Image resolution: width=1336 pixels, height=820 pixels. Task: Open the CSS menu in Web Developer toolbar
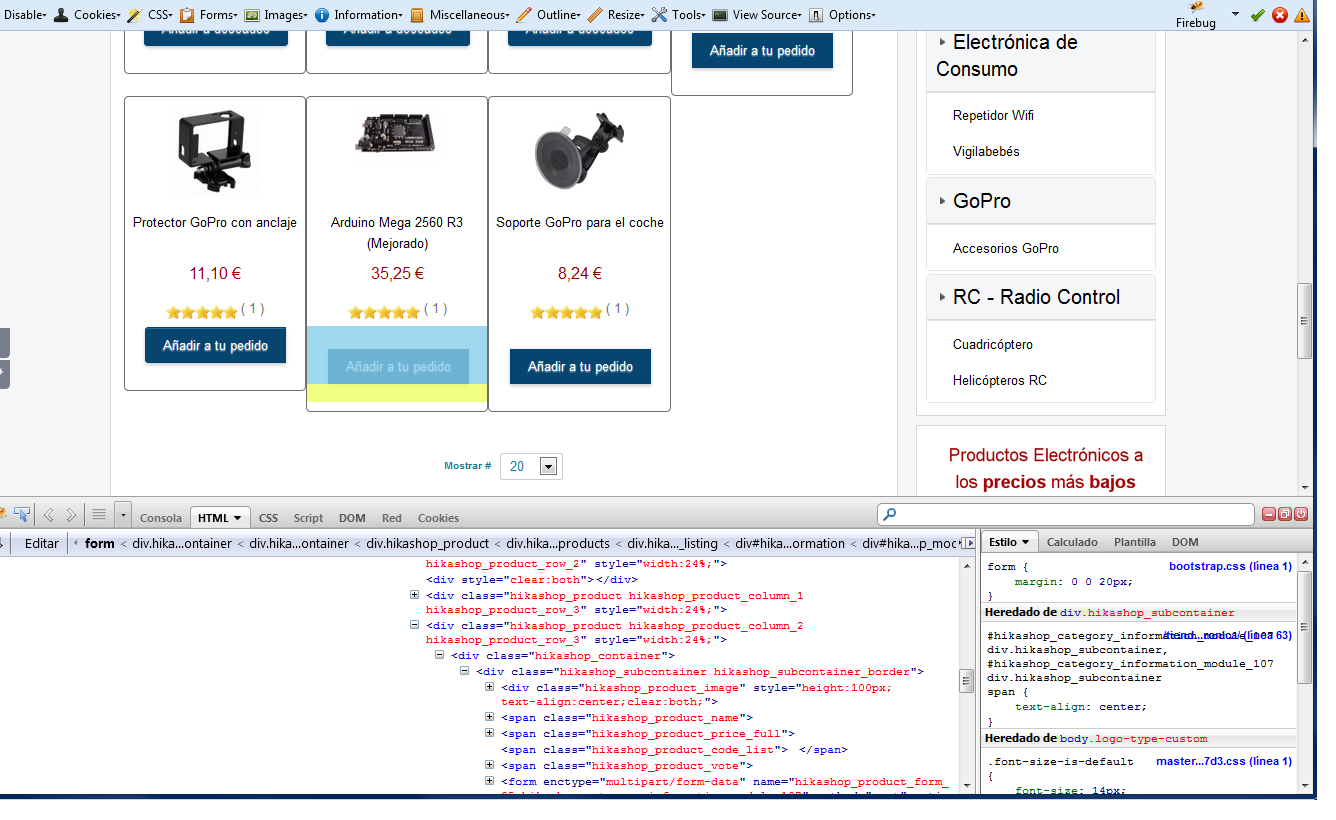coord(152,15)
